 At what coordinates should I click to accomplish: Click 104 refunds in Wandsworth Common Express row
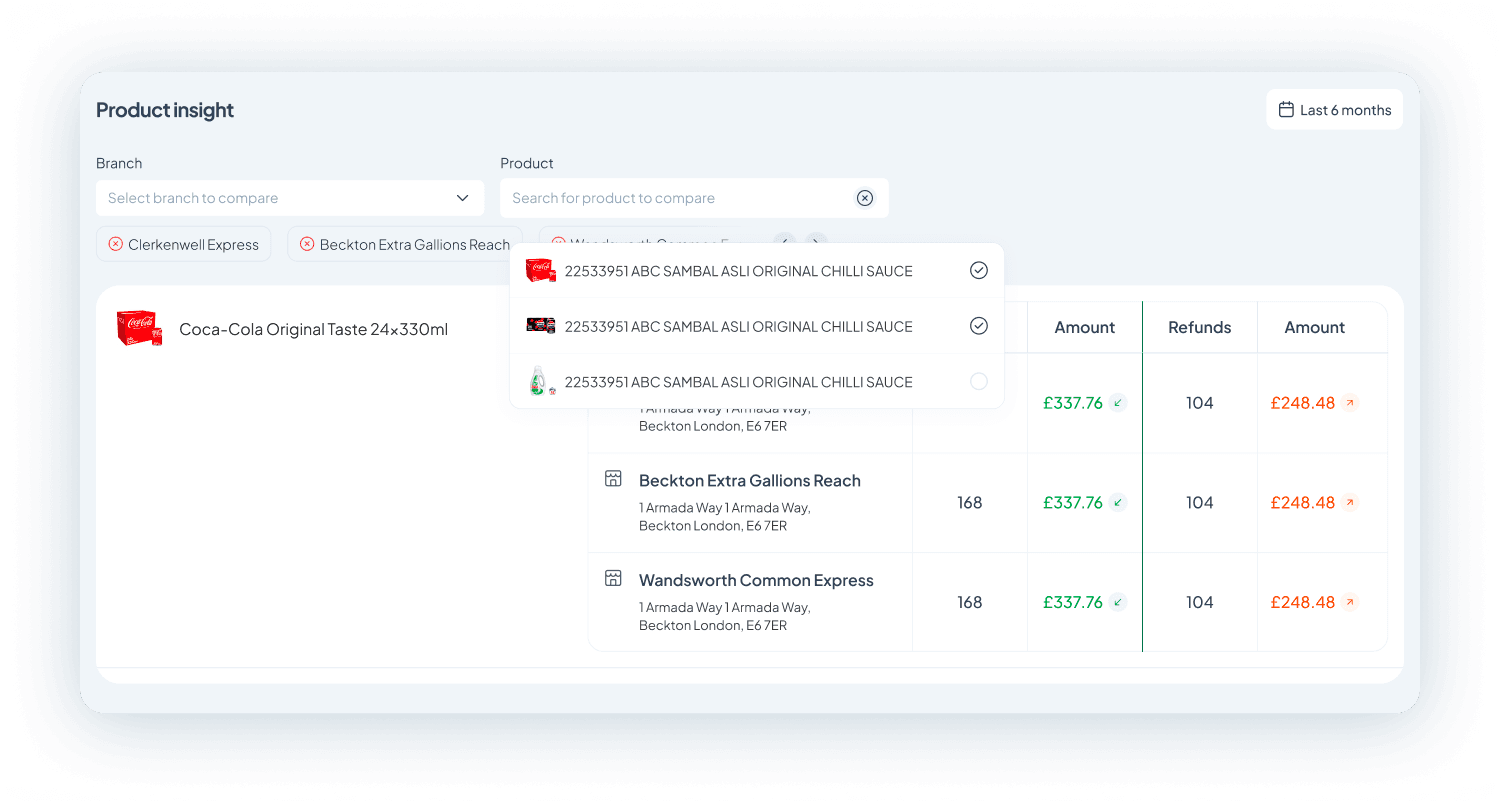tap(1200, 602)
